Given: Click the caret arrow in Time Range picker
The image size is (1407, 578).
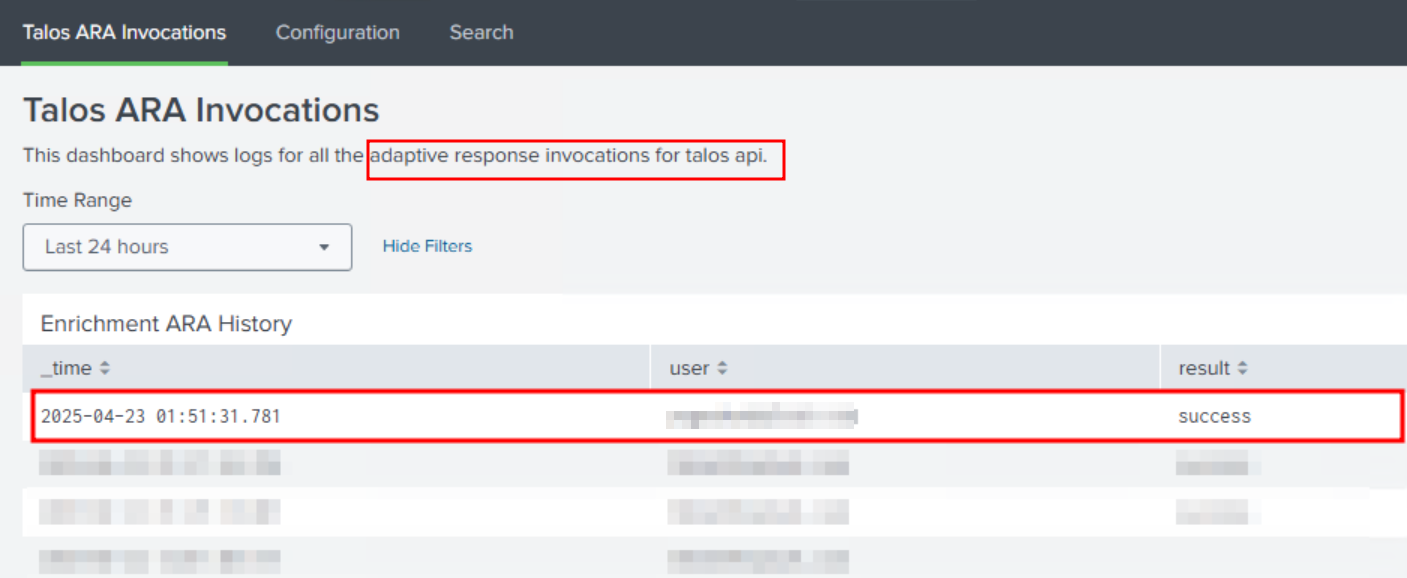Looking at the screenshot, I should [324, 248].
